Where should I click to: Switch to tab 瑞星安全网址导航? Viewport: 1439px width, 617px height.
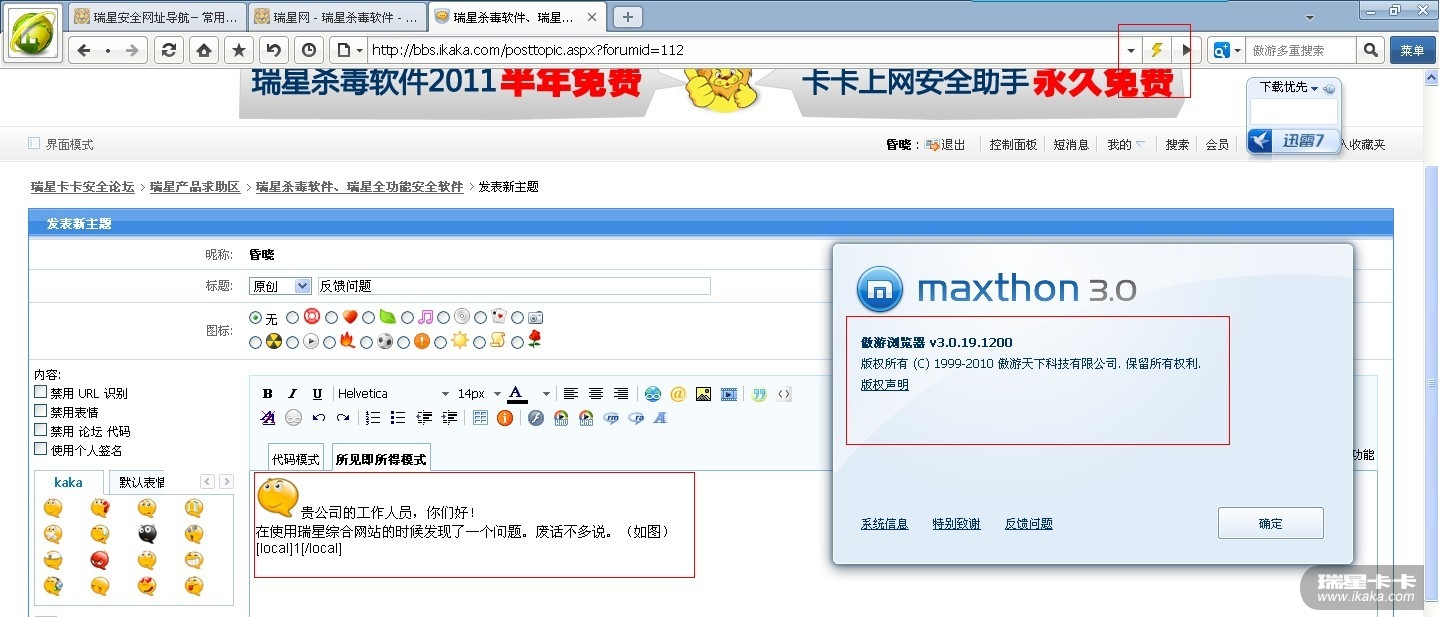point(158,17)
